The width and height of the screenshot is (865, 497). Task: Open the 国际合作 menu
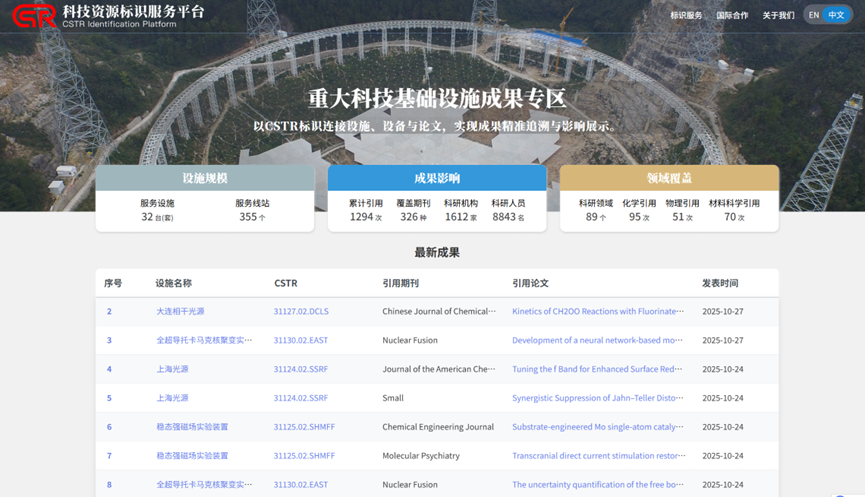coord(732,15)
